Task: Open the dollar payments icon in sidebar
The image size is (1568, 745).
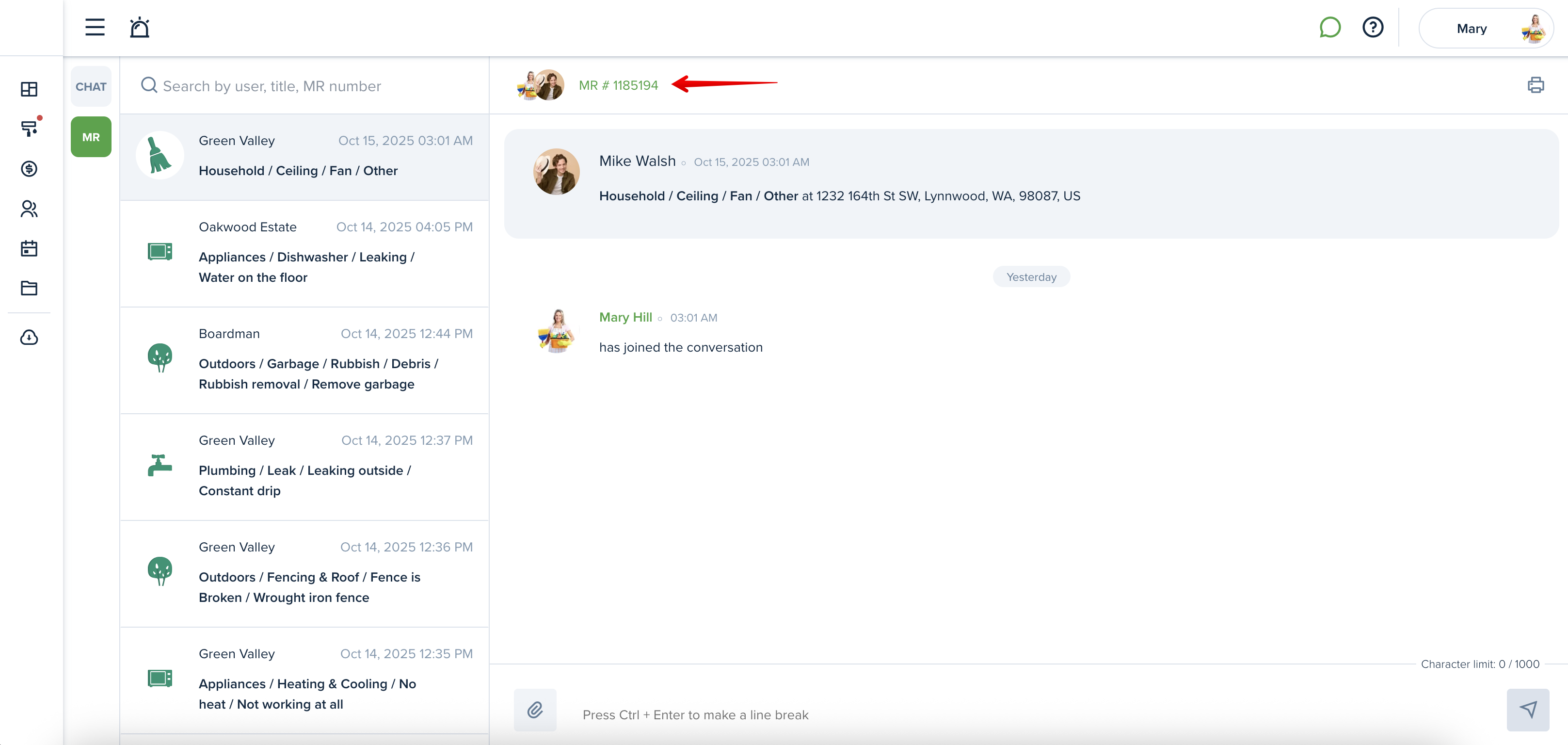Action: tap(29, 169)
